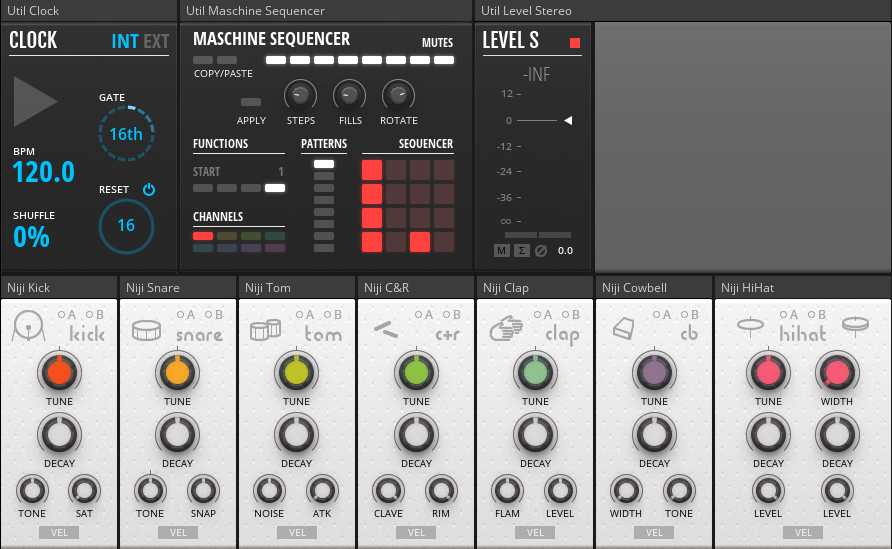Click the pink hihat Width knob
Image resolution: width=892 pixels, height=549 pixels.
pyautogui.click(x=837, y=373)
